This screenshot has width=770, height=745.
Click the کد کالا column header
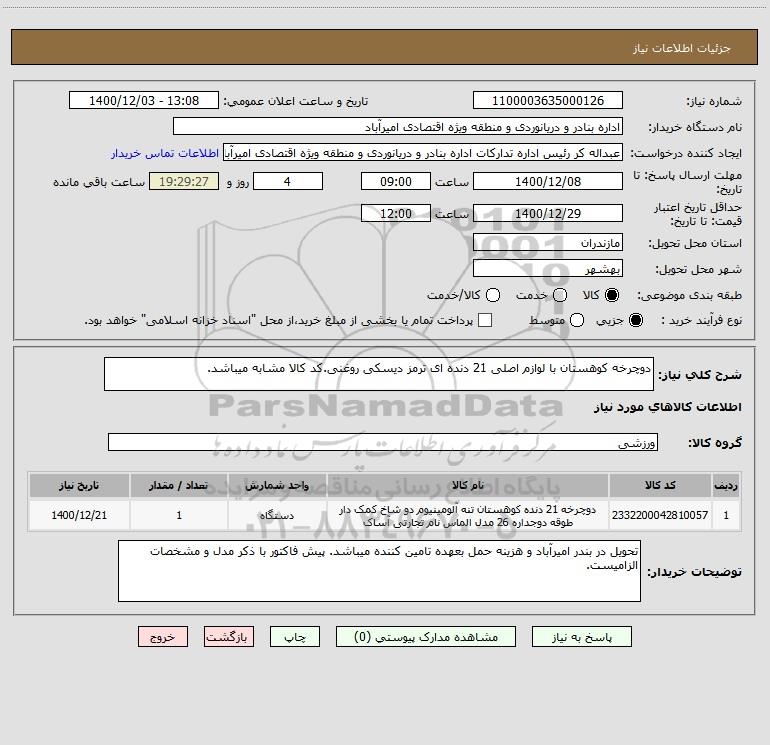660,485
